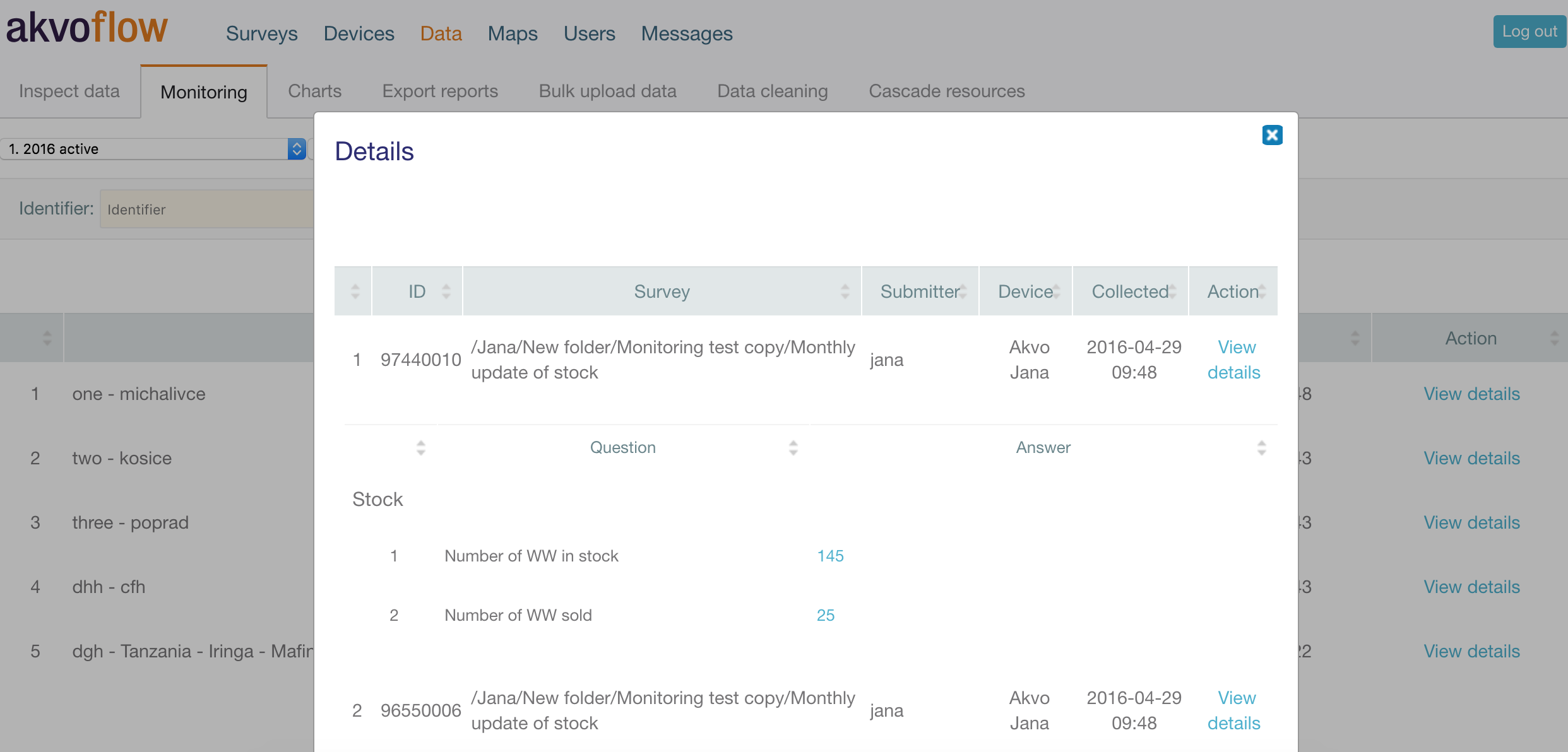Sort Question column using its arrows
Viewport: 1568px width, 752px height.
click(793, 448)
